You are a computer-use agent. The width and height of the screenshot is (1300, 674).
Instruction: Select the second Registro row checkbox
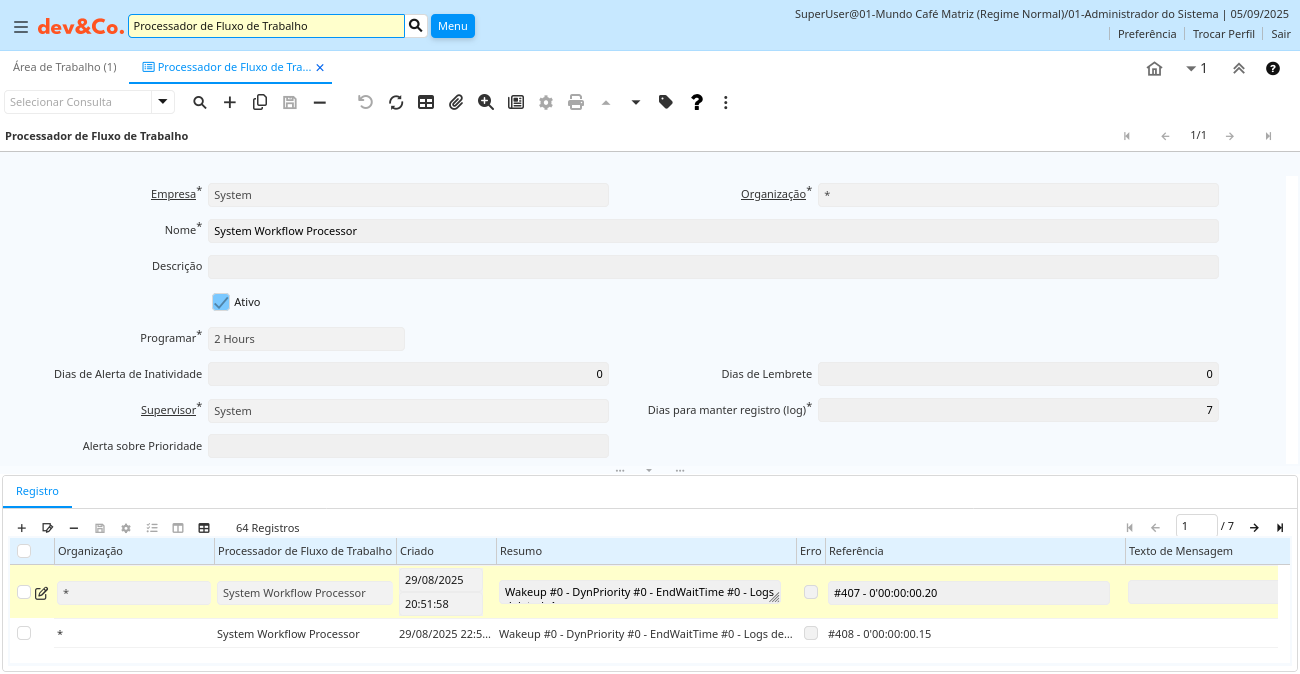tap(24, 633)
